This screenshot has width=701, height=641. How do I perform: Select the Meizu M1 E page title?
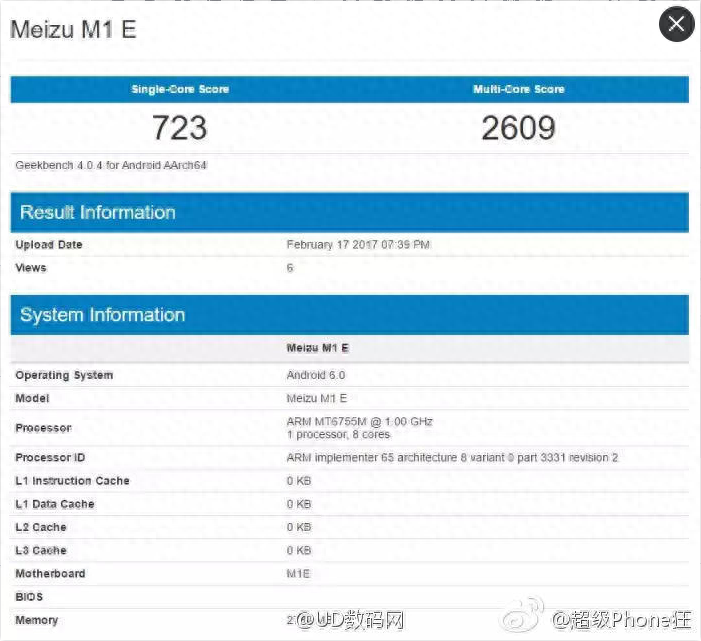coord(73,30)
